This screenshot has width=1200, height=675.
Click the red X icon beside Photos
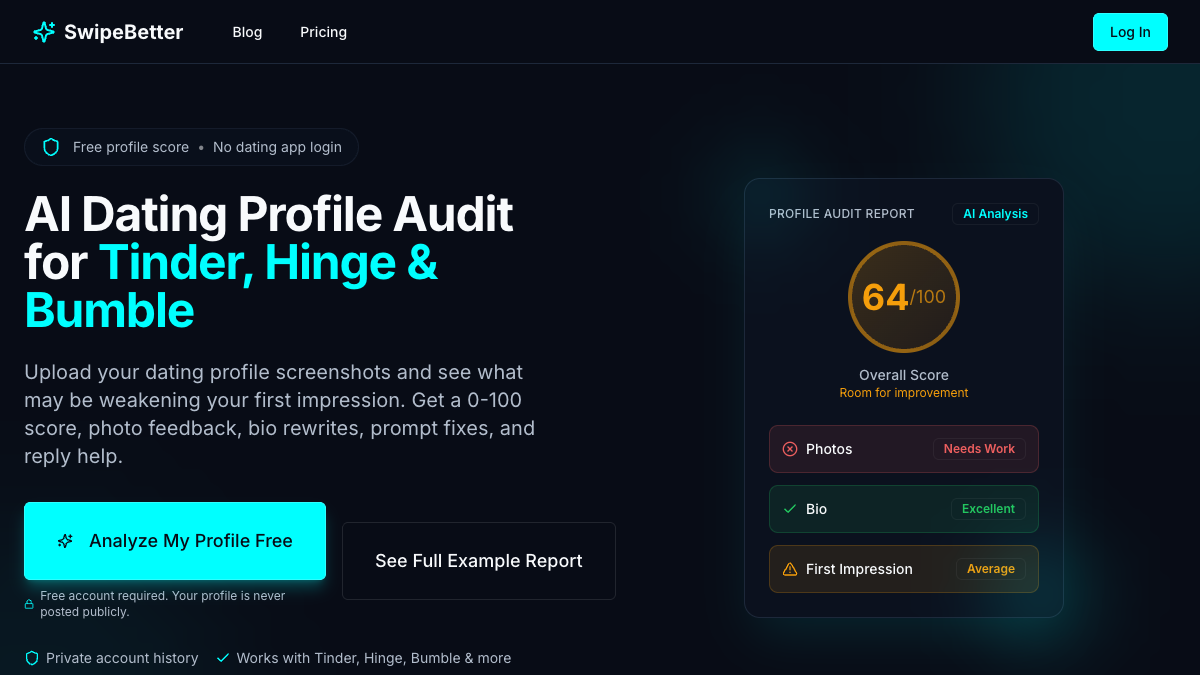(790, 449)
